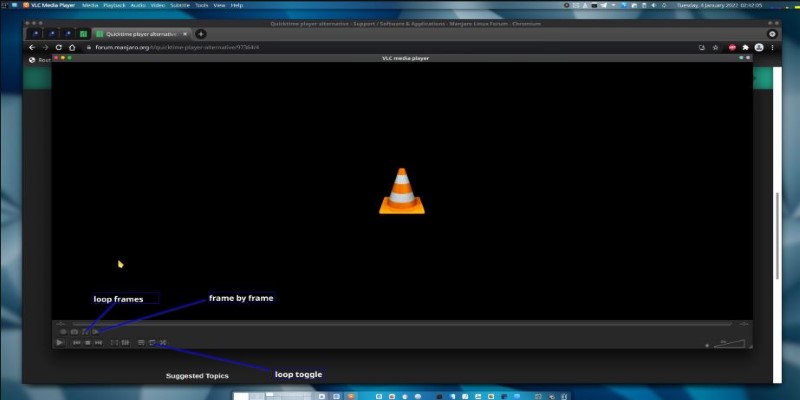Advance video frame by frame
Image resolution: width=800 pixels, height=400 pixels.
pyautogui.click(x=96, y=331)
